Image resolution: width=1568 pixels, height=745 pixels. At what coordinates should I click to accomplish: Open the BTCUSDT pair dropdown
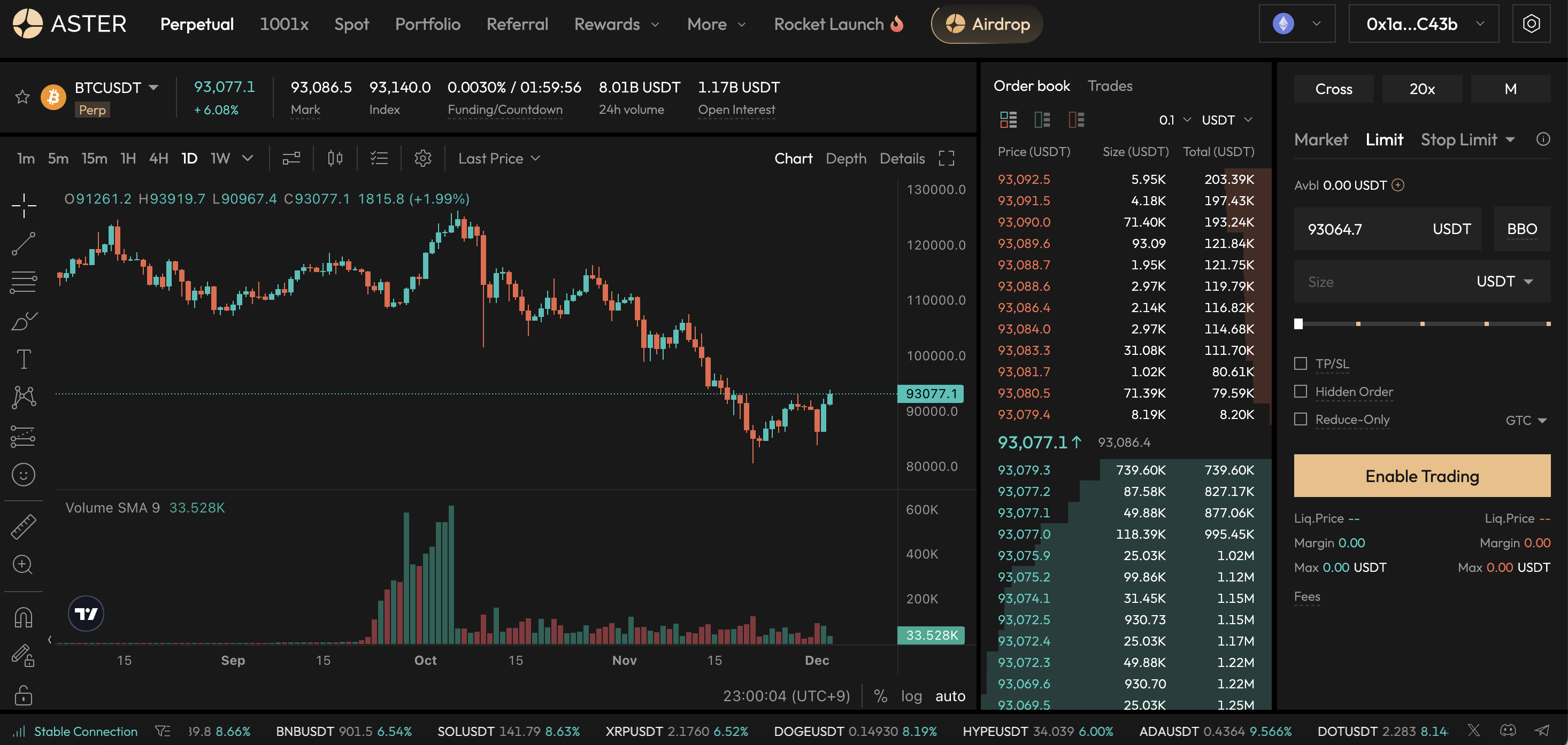[x=153, y=88]
